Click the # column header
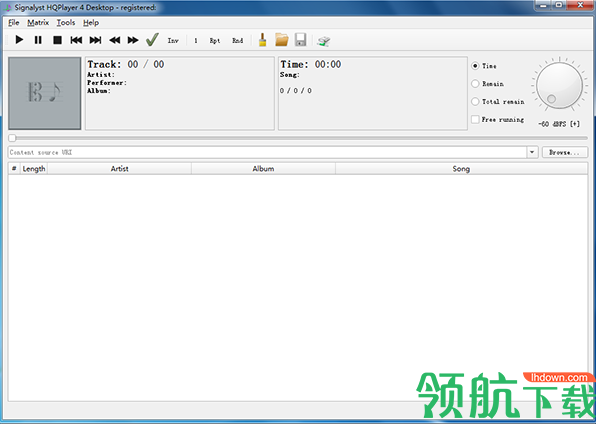 tap(14, 168)
